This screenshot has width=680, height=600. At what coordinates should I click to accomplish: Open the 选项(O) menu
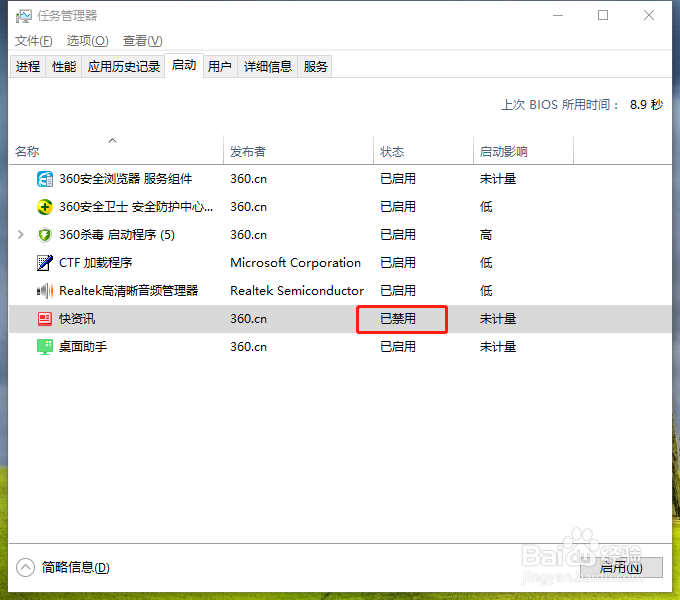[x=87, y=41]
